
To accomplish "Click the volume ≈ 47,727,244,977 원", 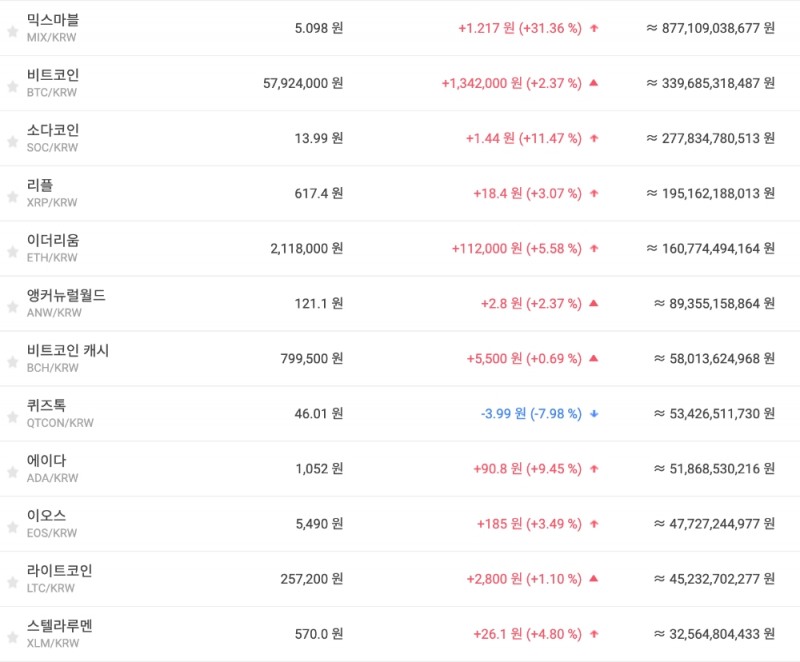I will 714,524.
